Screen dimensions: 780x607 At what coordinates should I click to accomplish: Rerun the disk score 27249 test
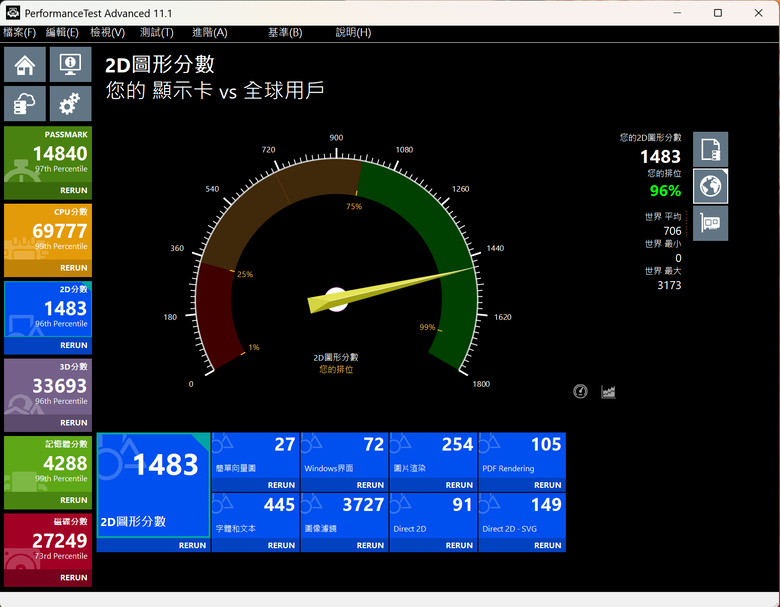(74, 578)
